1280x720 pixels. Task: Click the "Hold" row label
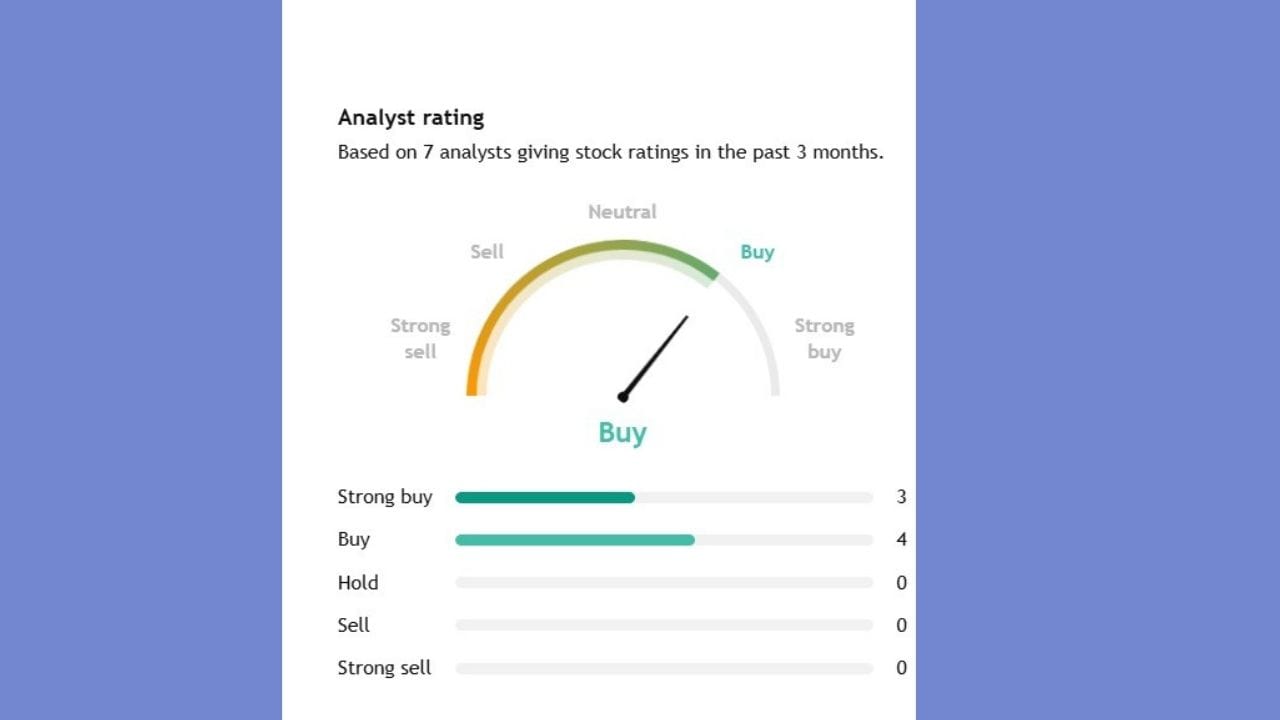(x=358, y=583)
